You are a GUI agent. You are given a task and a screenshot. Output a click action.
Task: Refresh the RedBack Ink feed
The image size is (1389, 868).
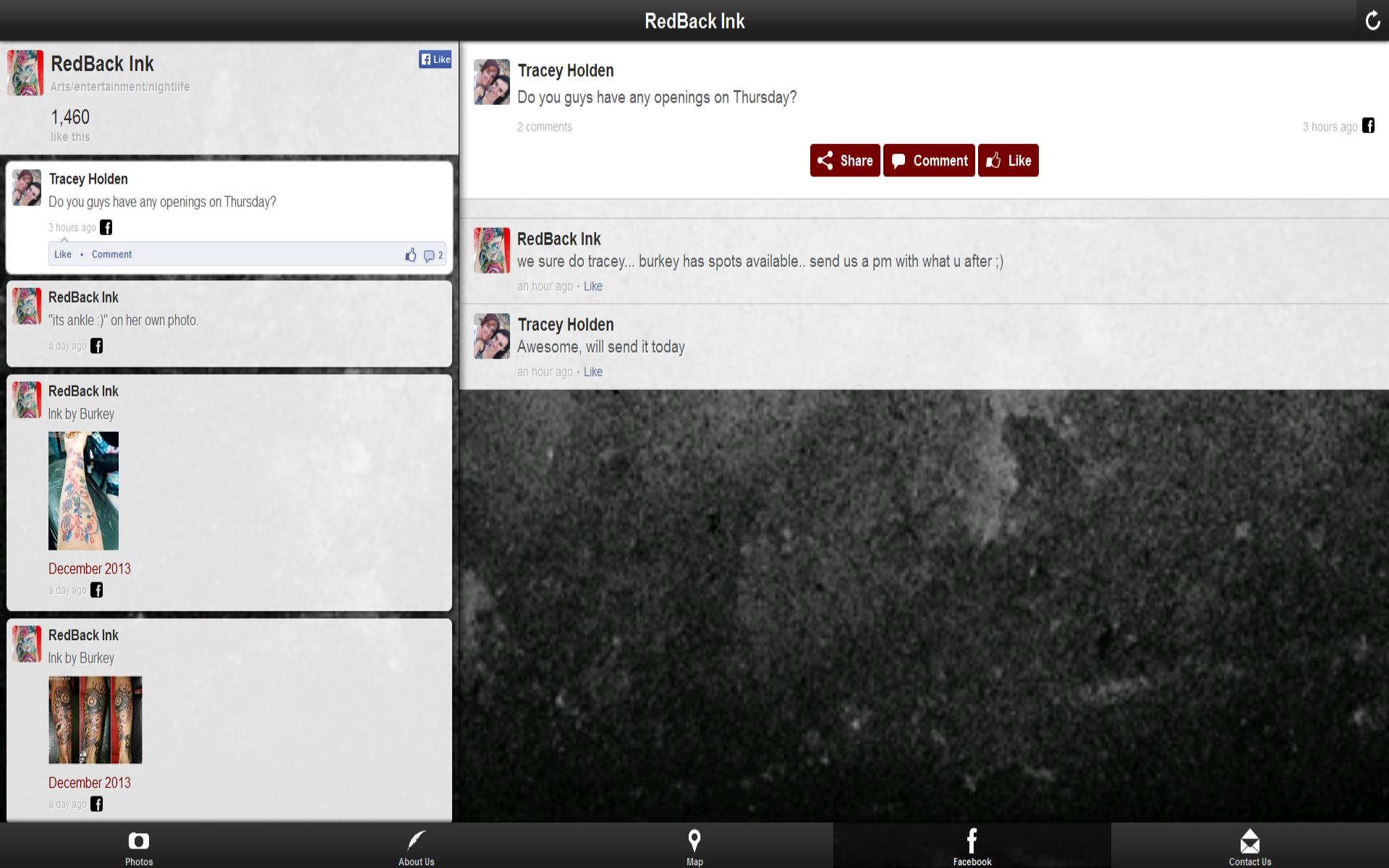tap(1372, 20)
